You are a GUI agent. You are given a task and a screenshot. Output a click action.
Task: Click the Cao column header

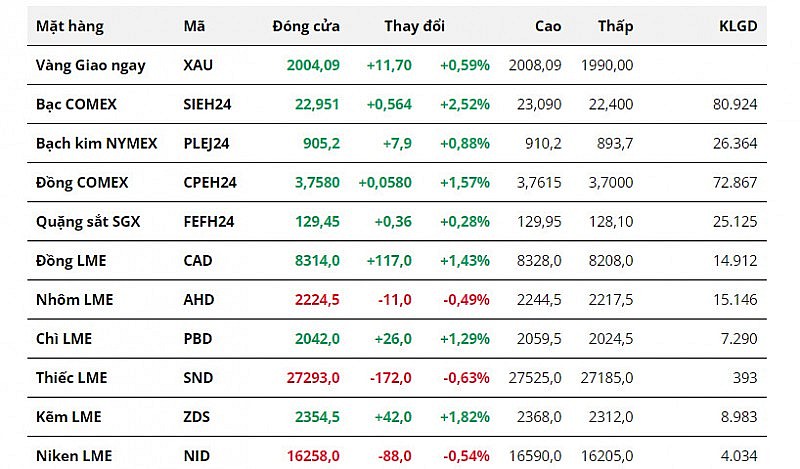coord(547,26)
